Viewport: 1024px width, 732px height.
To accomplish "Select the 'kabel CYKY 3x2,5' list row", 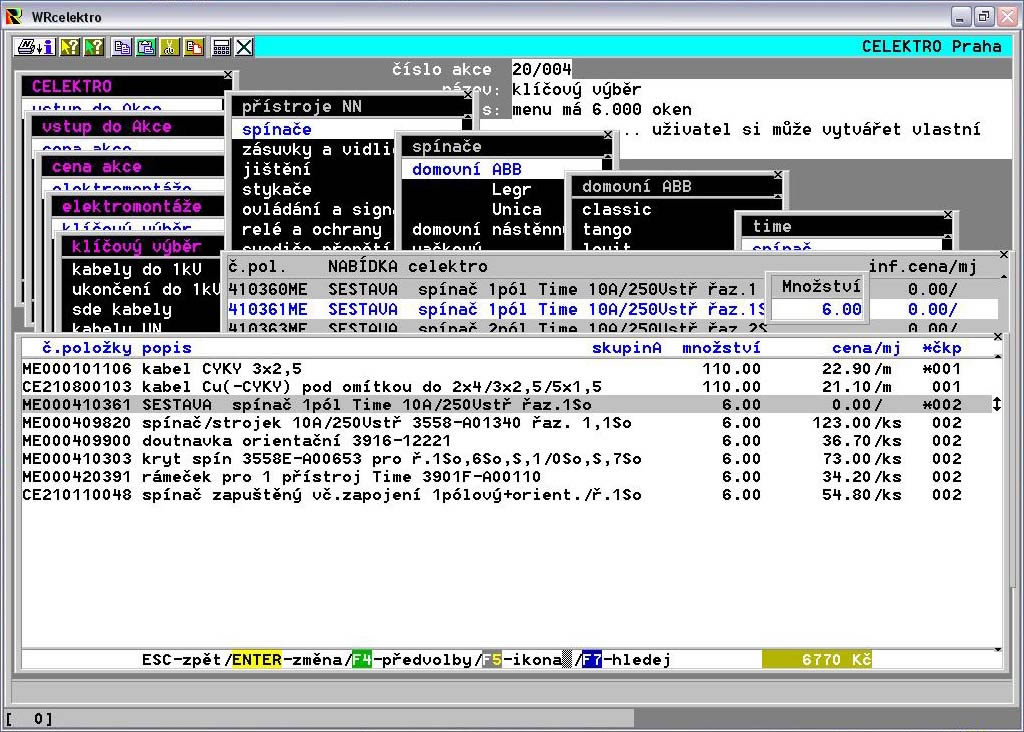I will pyautogui.click(x=220, y=368).
